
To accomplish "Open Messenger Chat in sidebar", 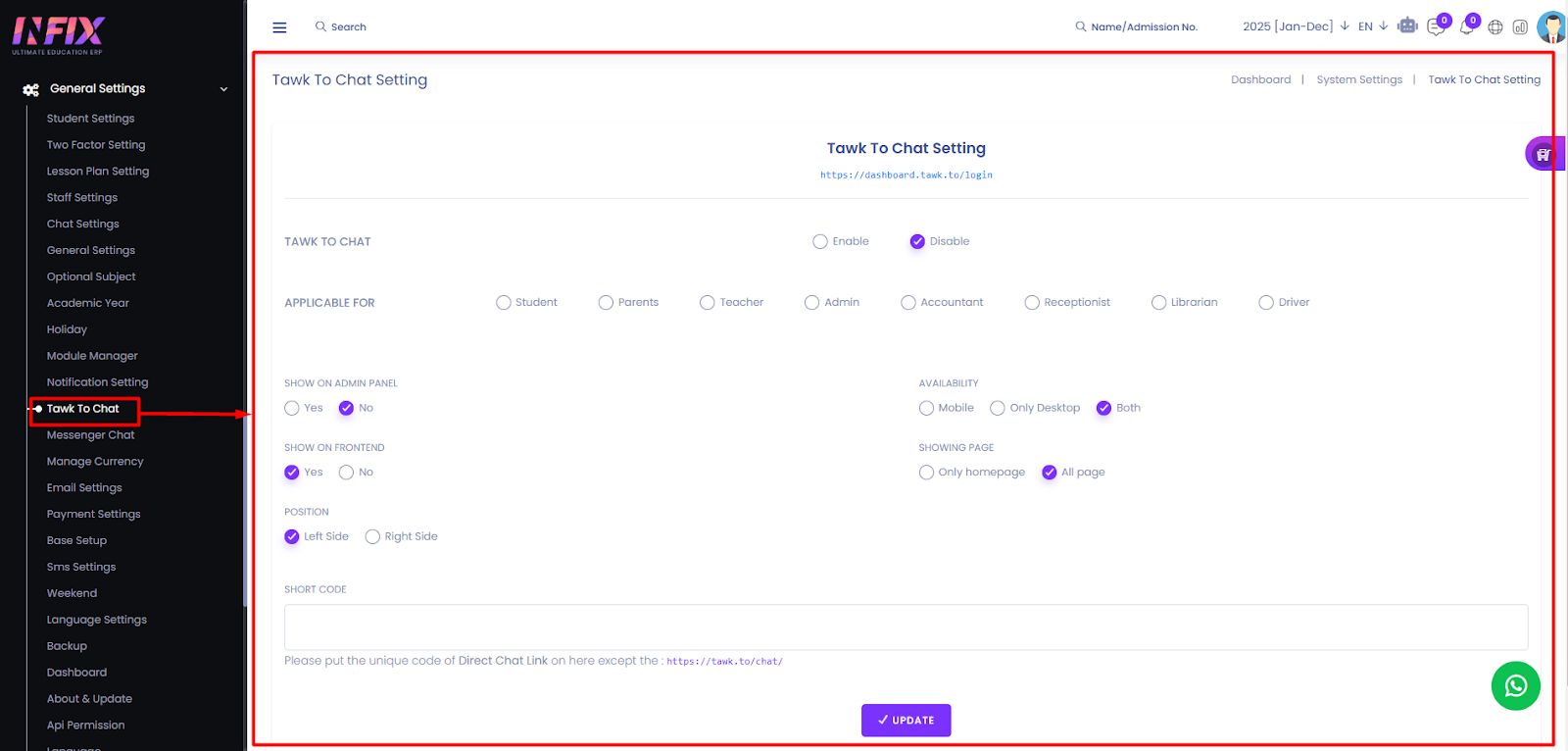I will [91, 435].
